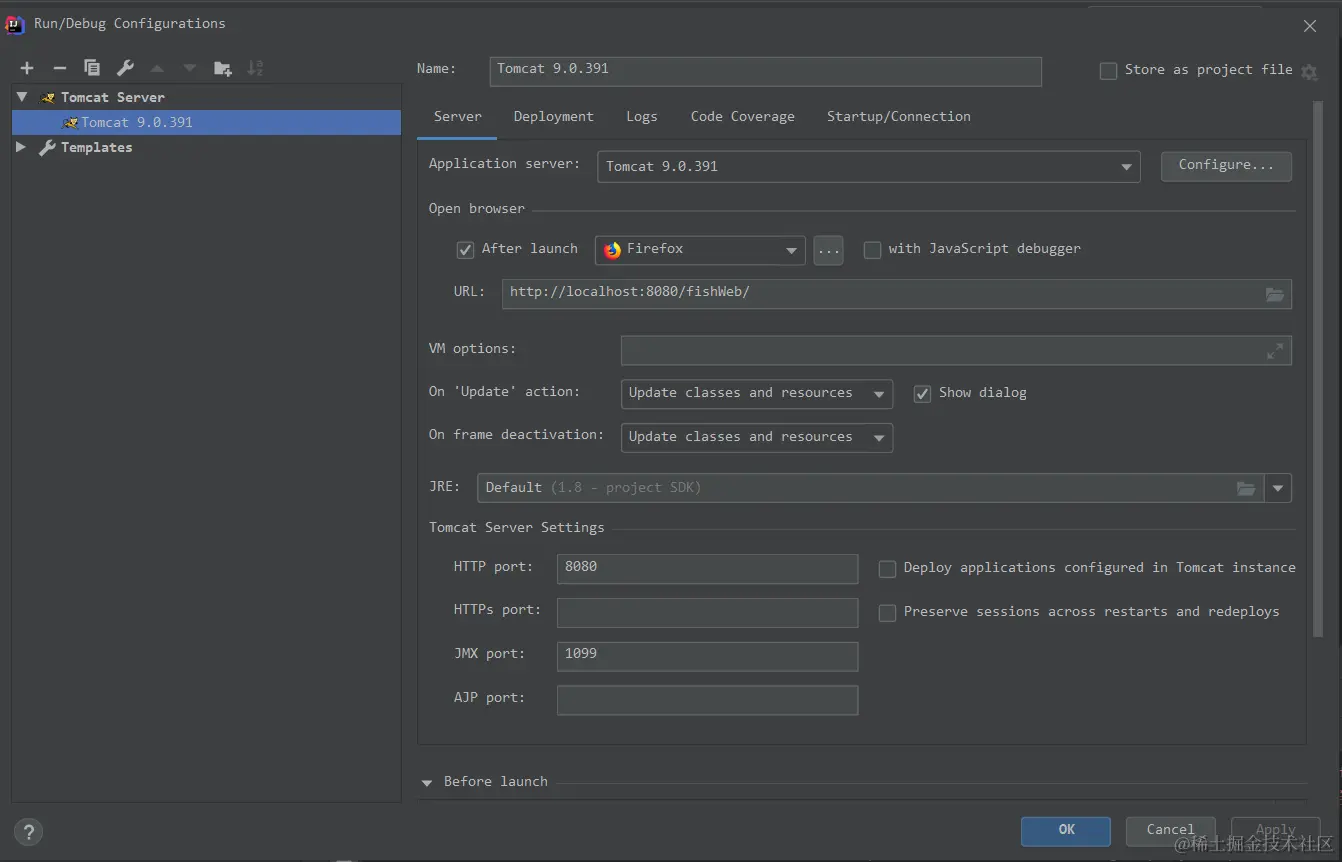Click Name input field
The width and height of the screenshot is (1342, 862).
[x=765, y=70]
